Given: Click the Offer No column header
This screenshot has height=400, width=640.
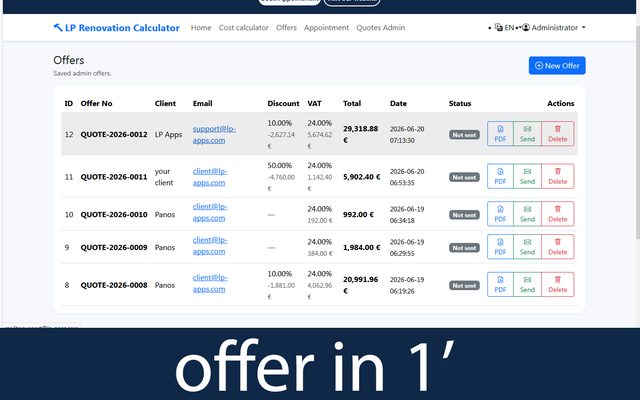Looking at the screenshot, I should [x=96, y=103].
